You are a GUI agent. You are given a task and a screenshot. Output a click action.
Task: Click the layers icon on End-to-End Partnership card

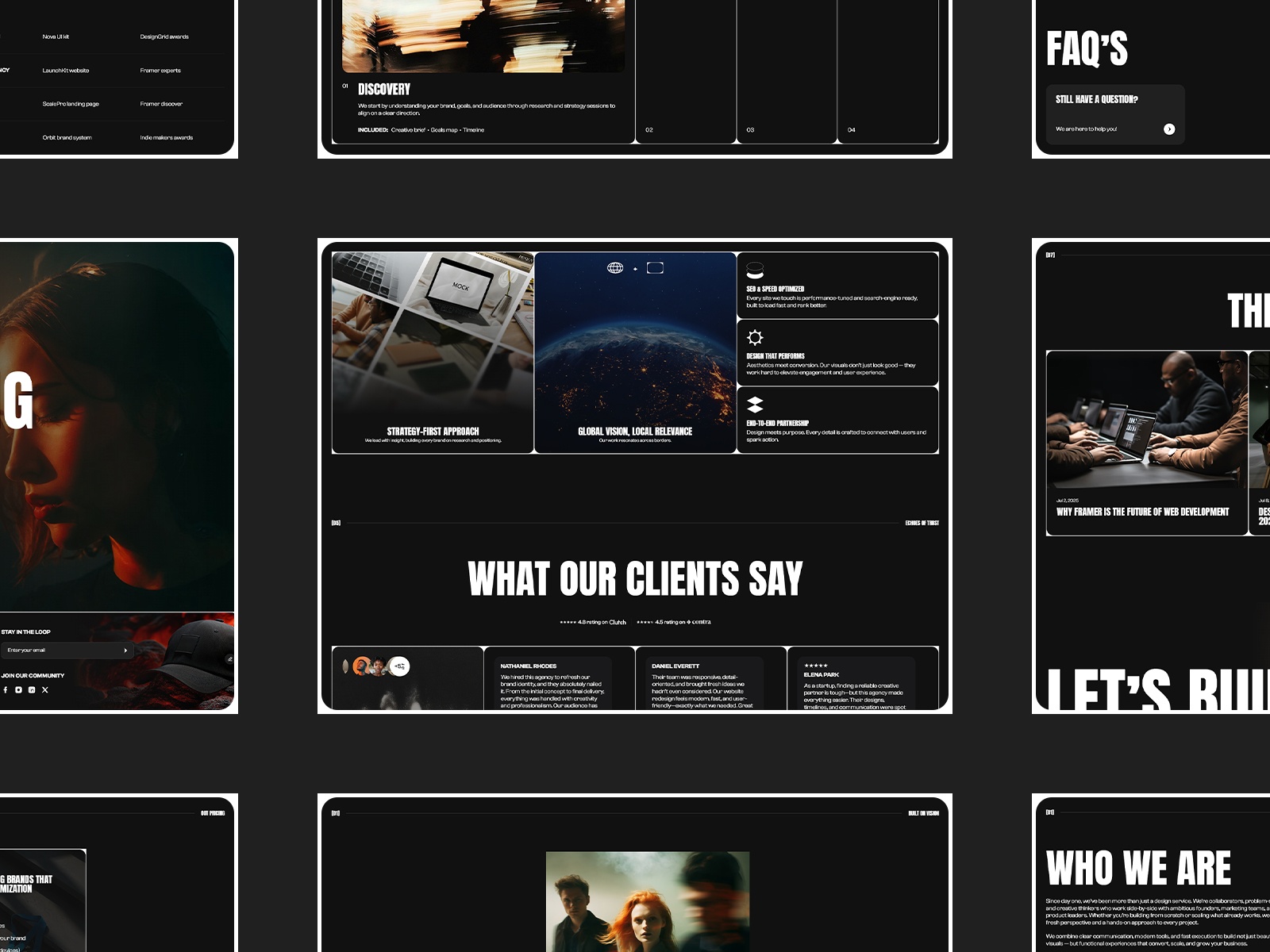click(x=754, y=405)
